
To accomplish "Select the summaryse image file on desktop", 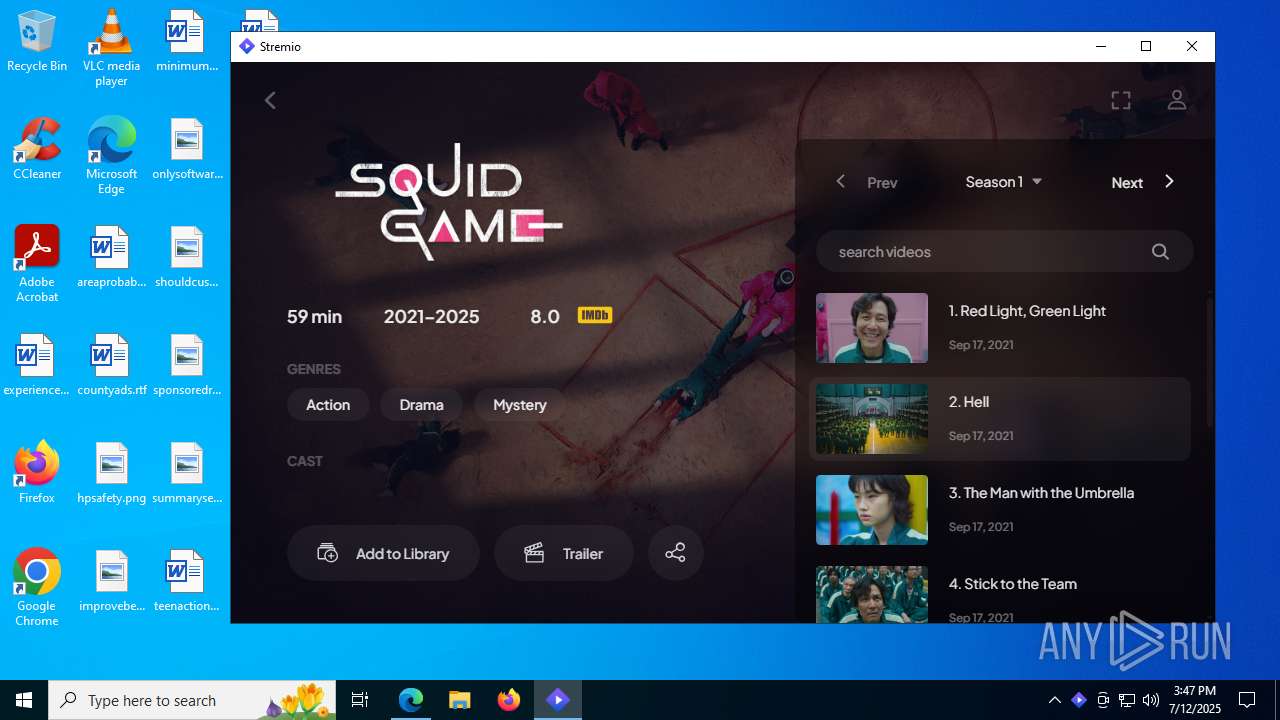I will (187, 472).
